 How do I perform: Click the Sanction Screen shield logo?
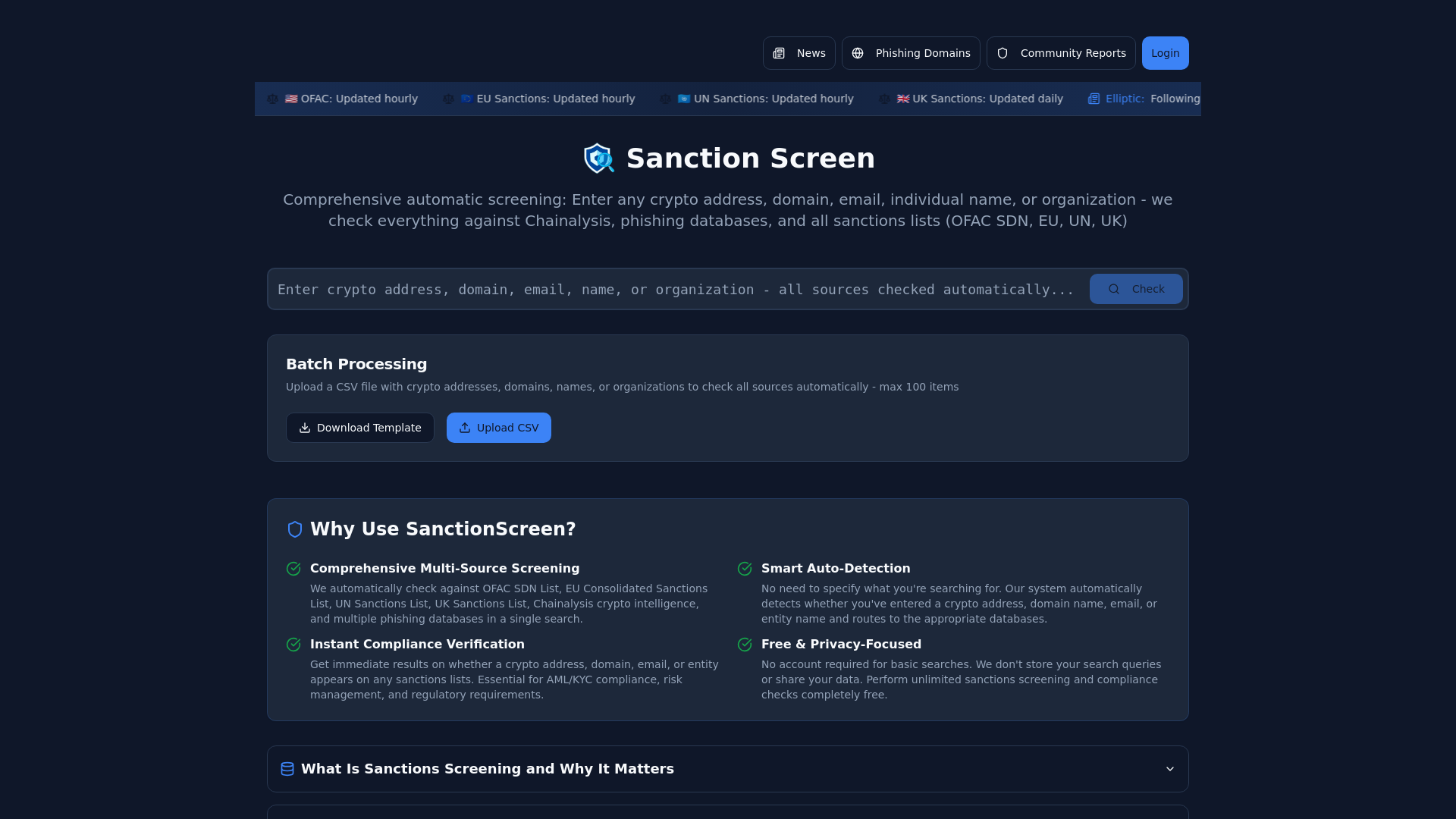point(599,158)
